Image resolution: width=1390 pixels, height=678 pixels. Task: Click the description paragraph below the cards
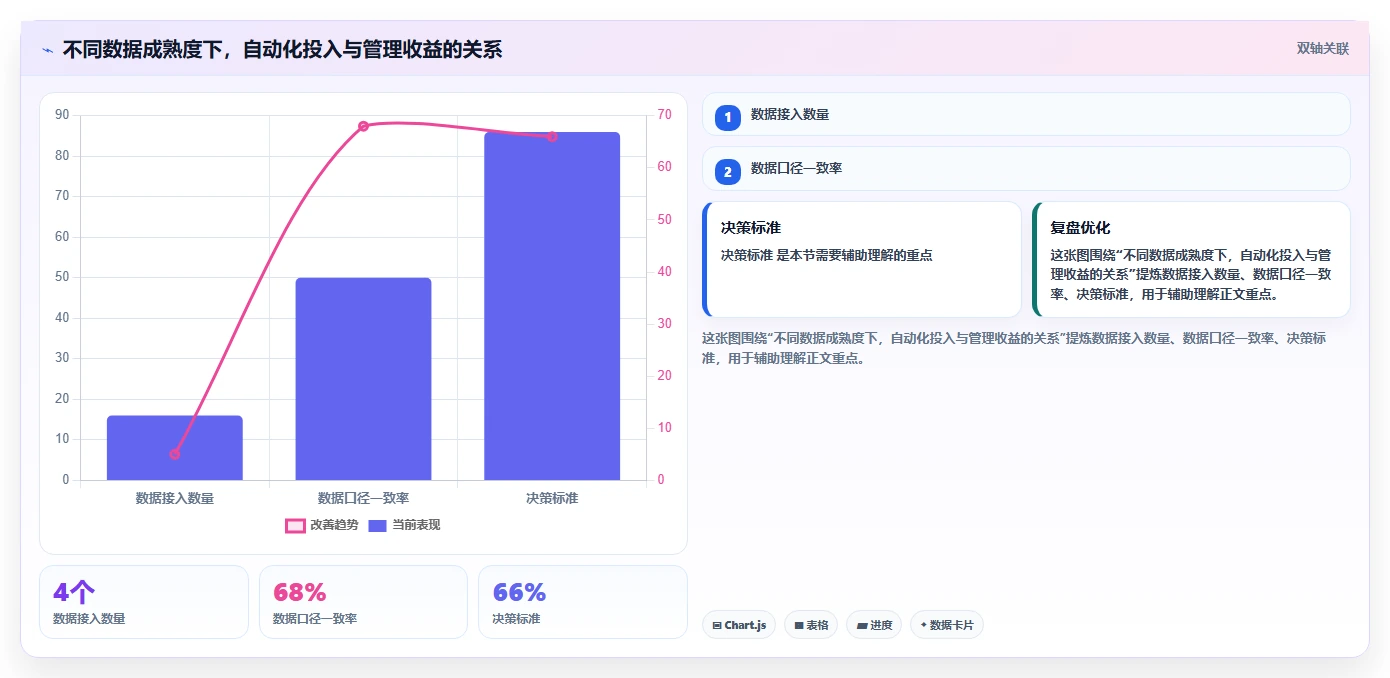[x=1014, y=348]
